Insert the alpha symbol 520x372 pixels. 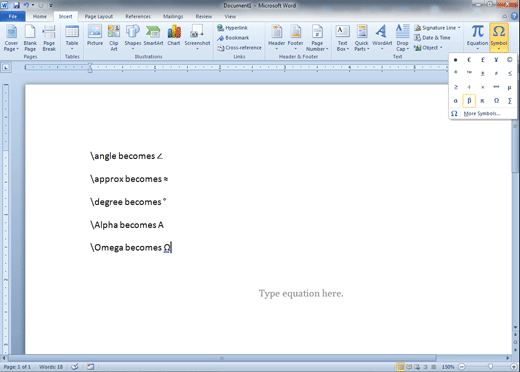tap(456, 101)
